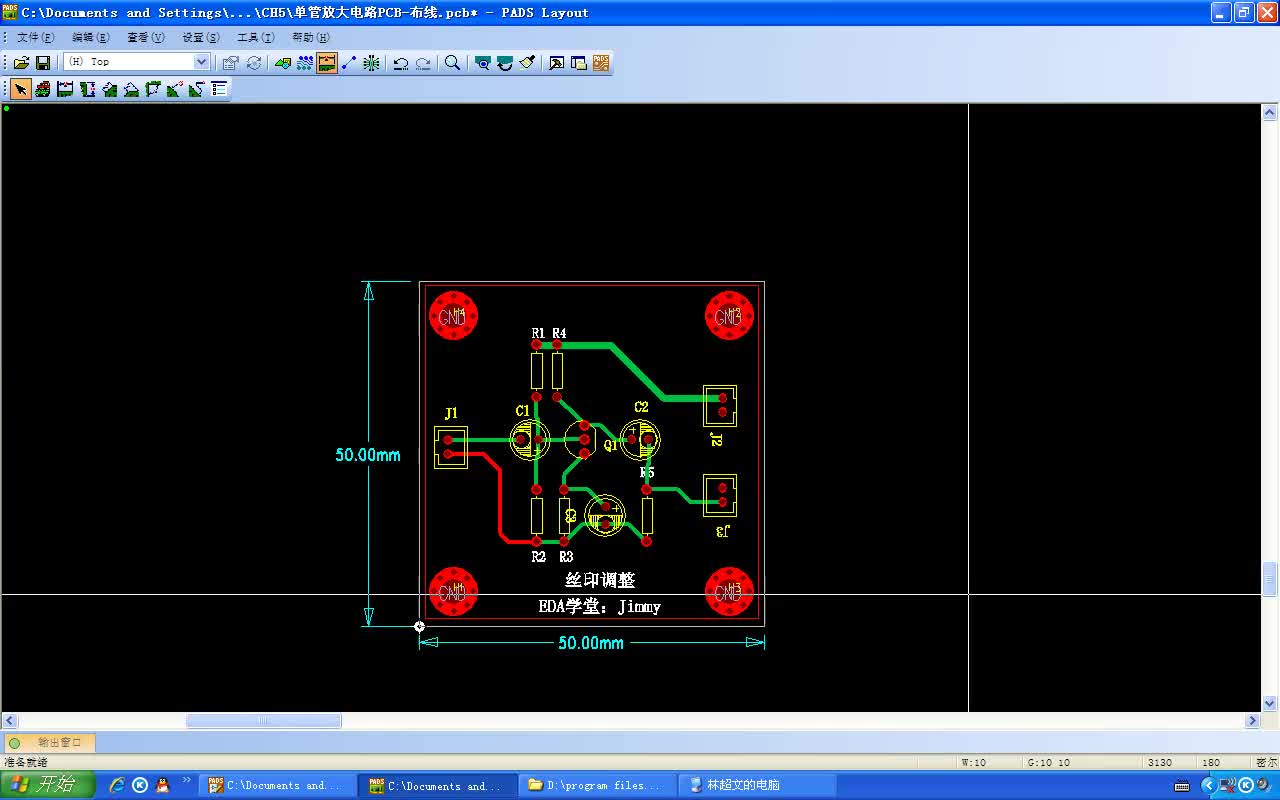This screenshot has width=1280, height=800.
Task: Open the BGA fanout toolbar icon
Action: [x=371, y=62]
